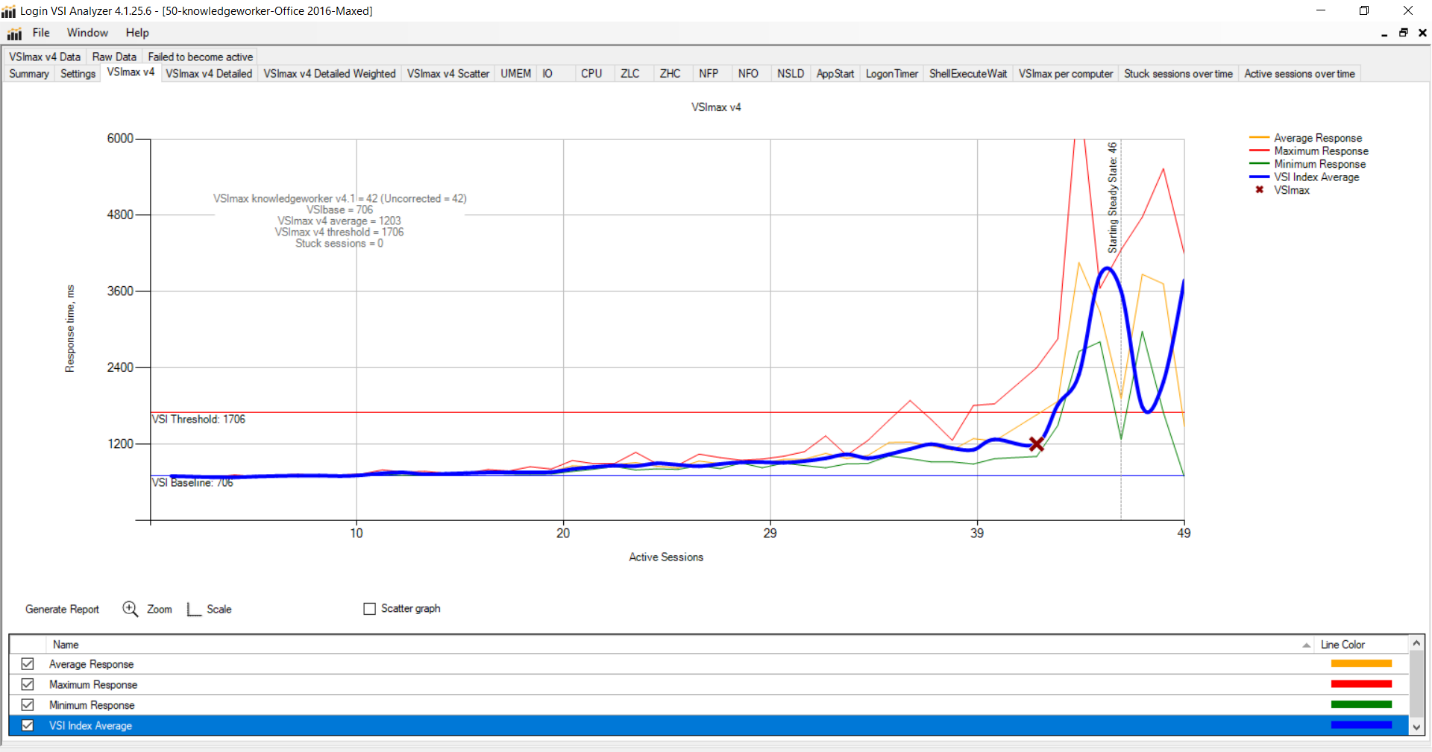Minimize the inner document window
Screen dimensions: 1432x752
(x=1381, y=33)
